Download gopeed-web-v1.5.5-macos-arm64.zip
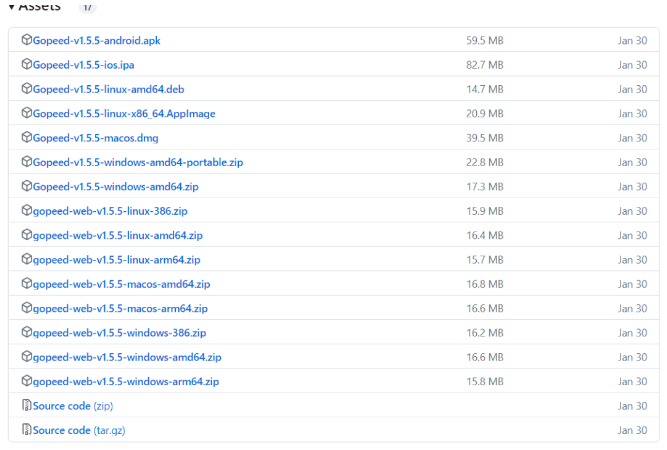 (x=120, y=308)
